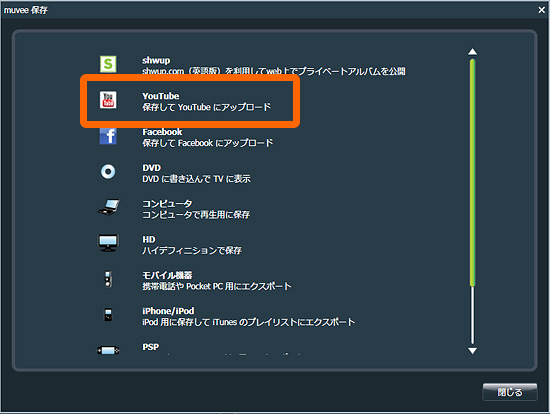
Task: Click the 保存して YouTube にアップロード description
Action: [x=207, y=107]
